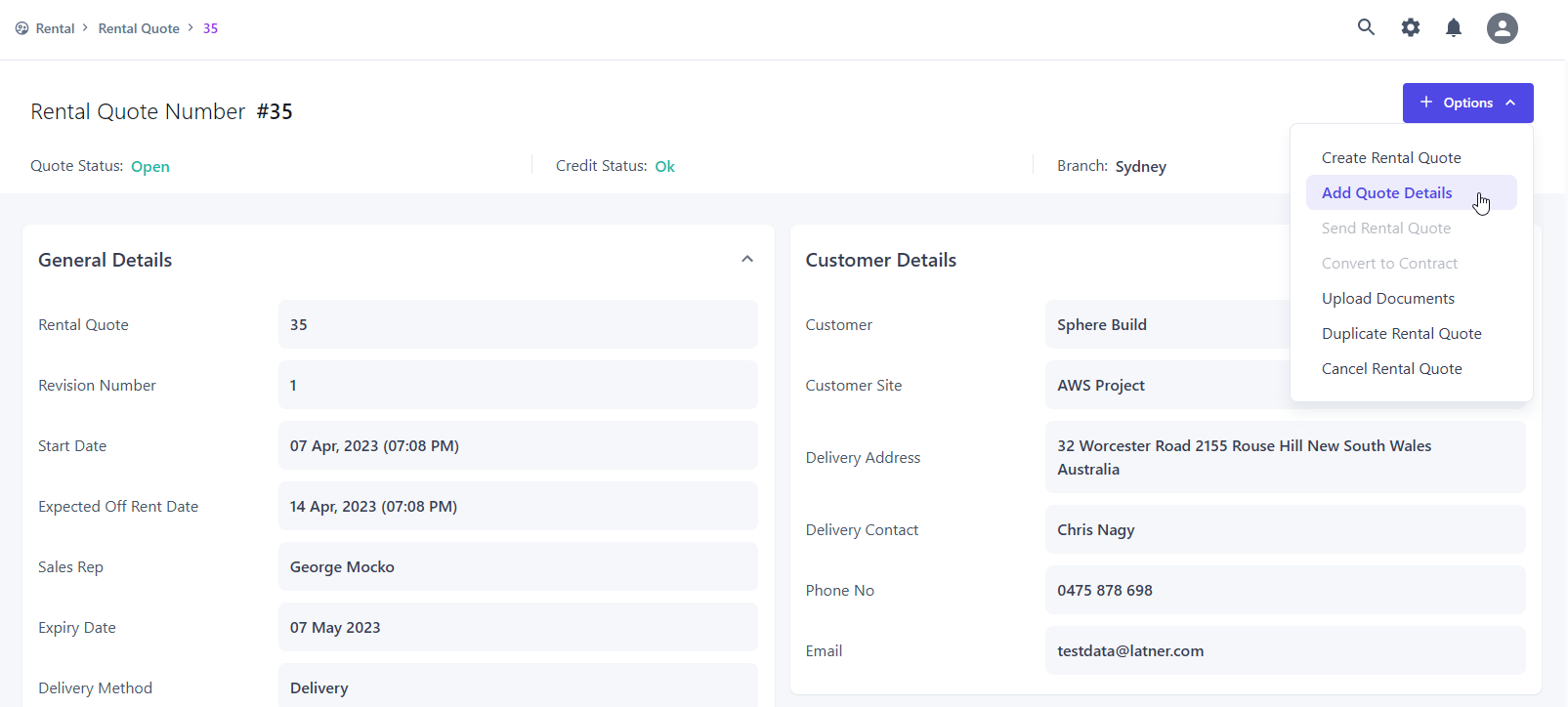Go to Rental Quote breadcrumb link

click(x=139, y=28)
